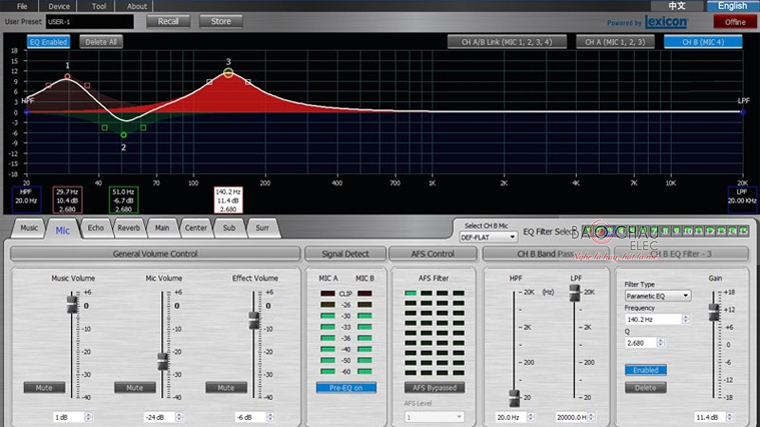
Task: Click the Lexicon logo
Action: point(666,22)
